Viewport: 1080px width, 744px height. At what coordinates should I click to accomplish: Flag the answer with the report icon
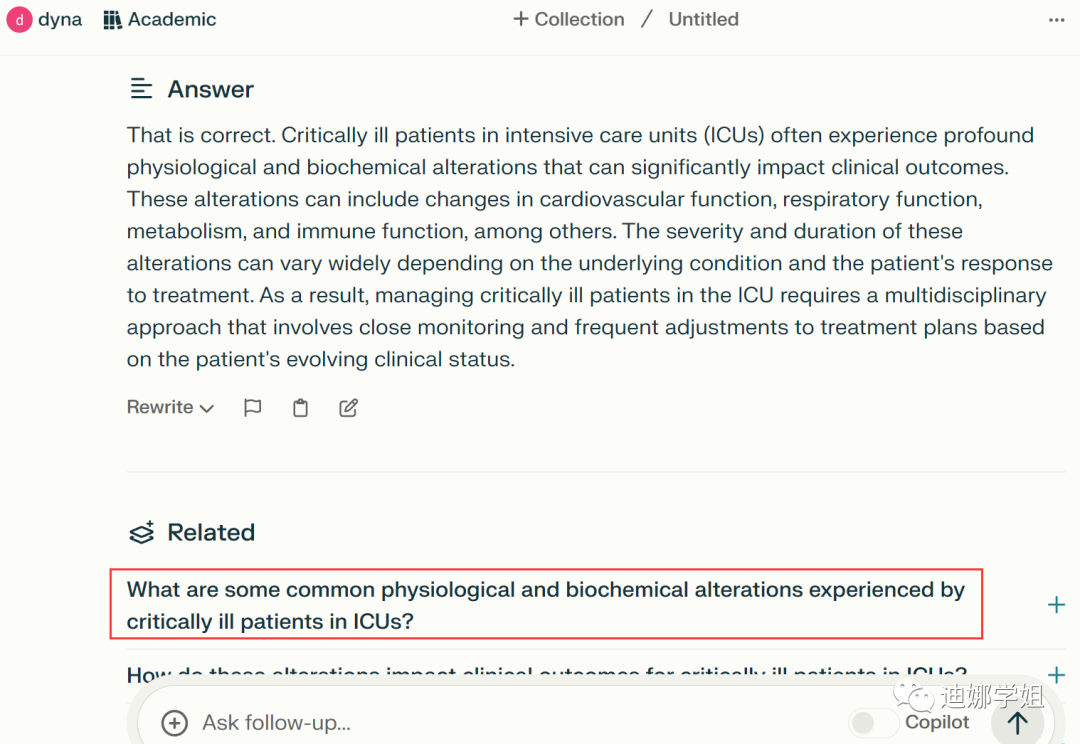coord(253,408)
